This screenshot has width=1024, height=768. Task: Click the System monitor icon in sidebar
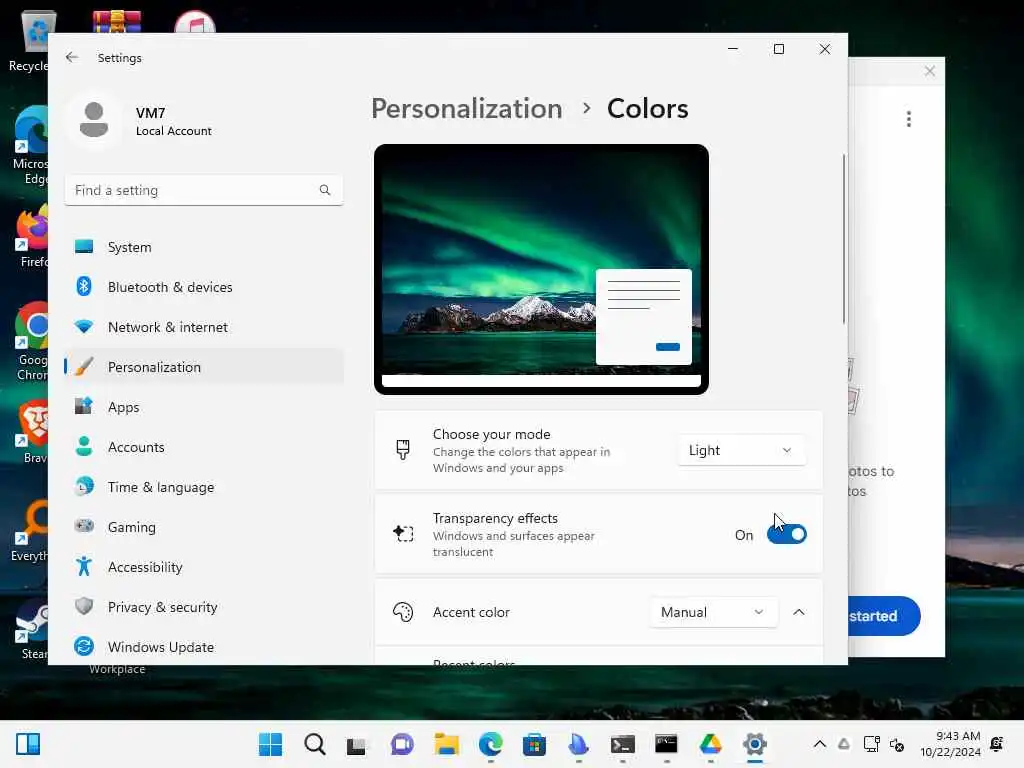pos(84,246)
